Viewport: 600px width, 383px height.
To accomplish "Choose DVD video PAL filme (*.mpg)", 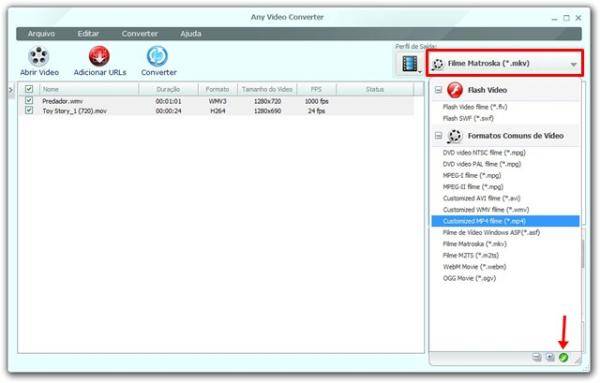I will [482, 164].
